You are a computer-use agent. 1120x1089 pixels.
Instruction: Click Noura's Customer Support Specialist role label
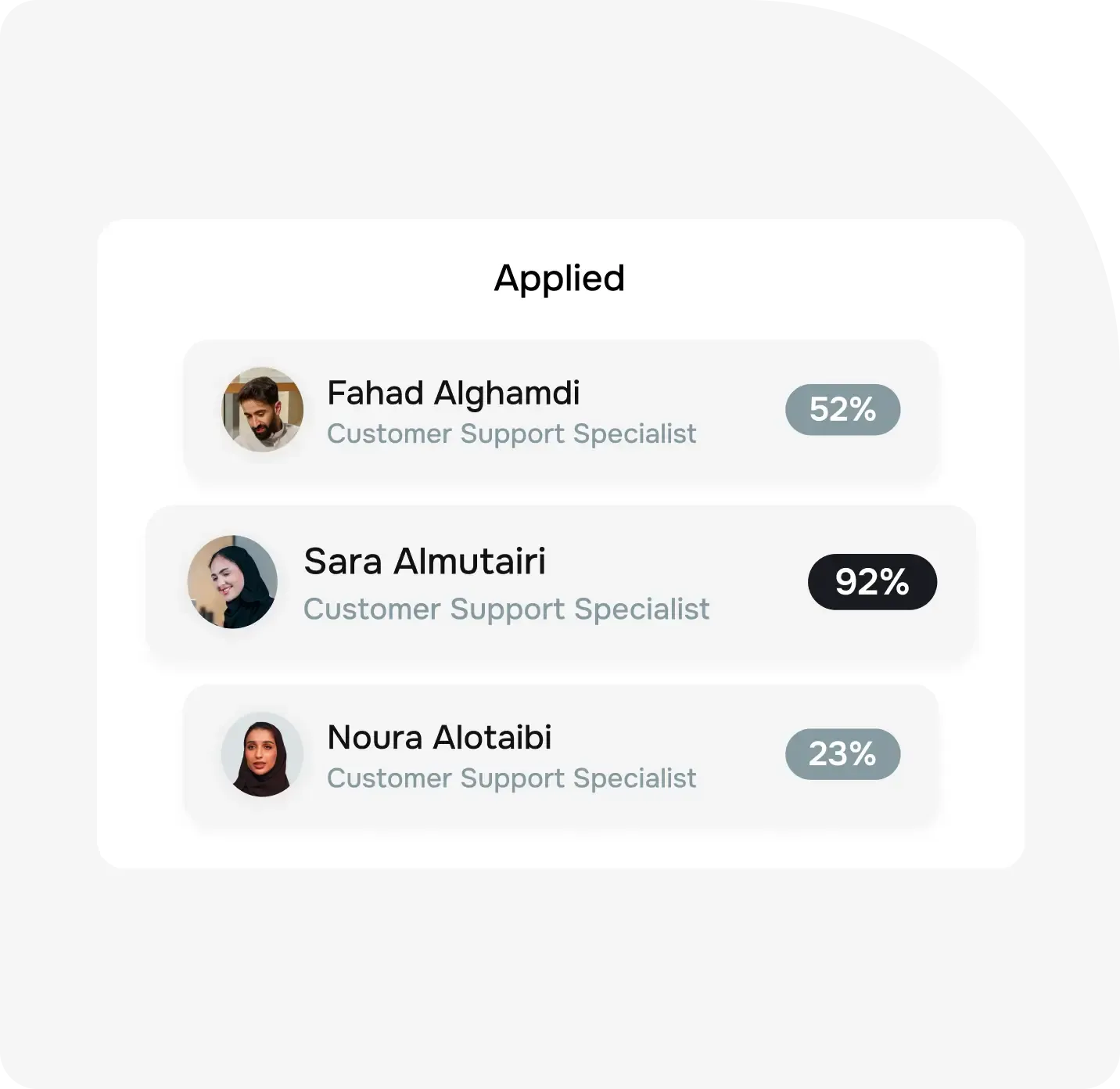pyautogui.click(x=512, y=778)
